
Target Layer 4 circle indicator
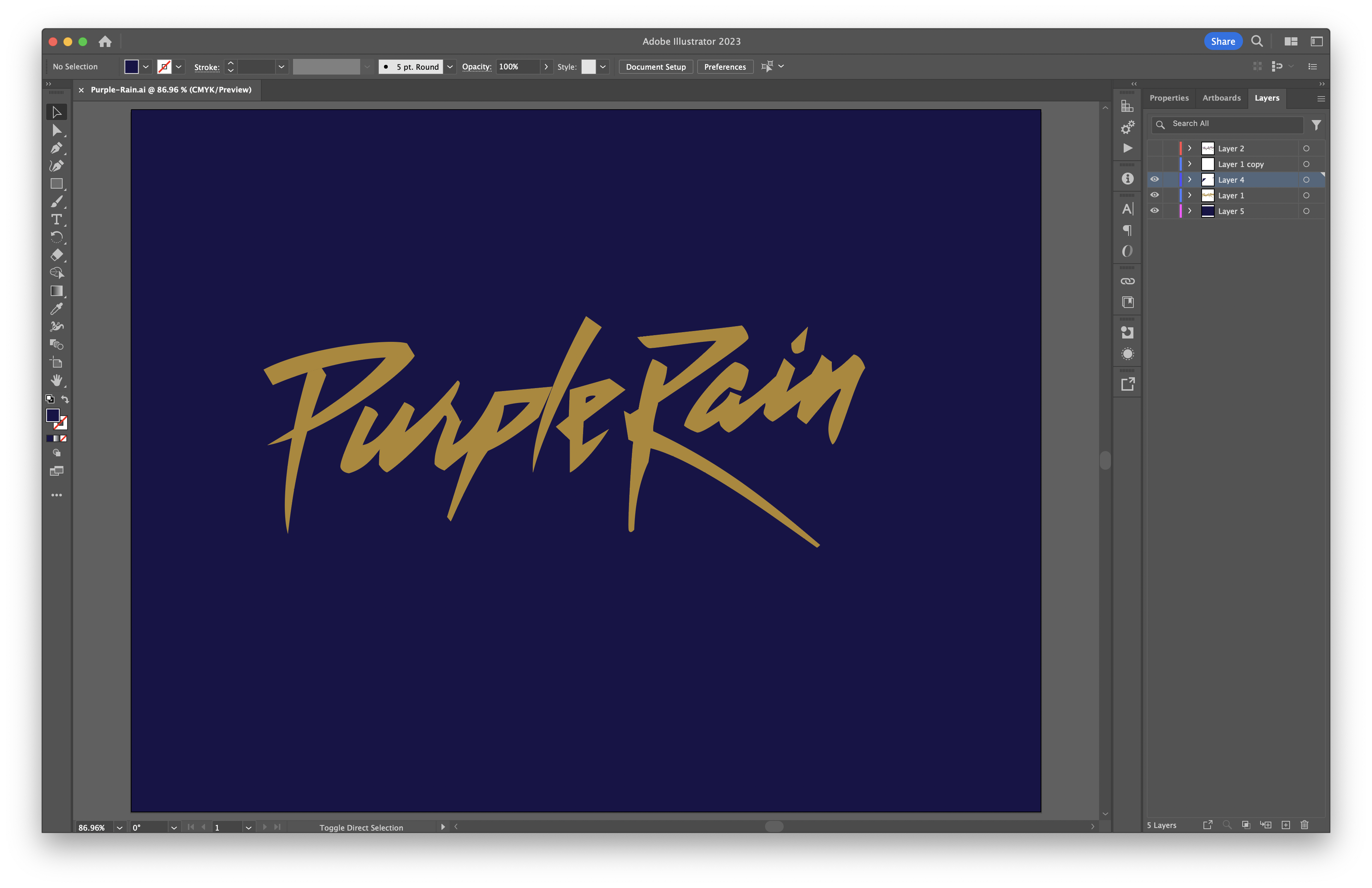1306,180
